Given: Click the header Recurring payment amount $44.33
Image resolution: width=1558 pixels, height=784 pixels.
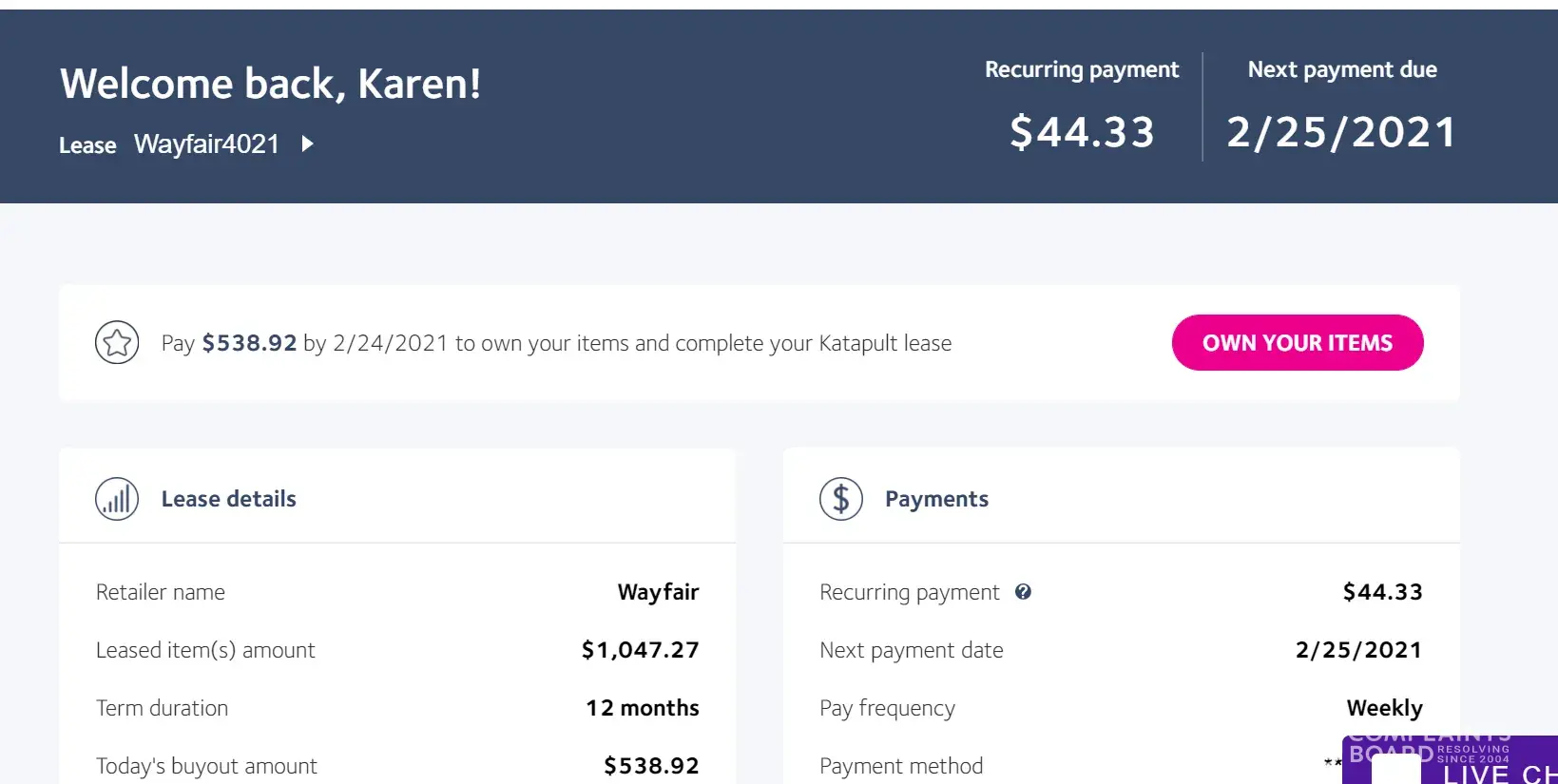Looking at the screenshot, I should click(1082, 132).
